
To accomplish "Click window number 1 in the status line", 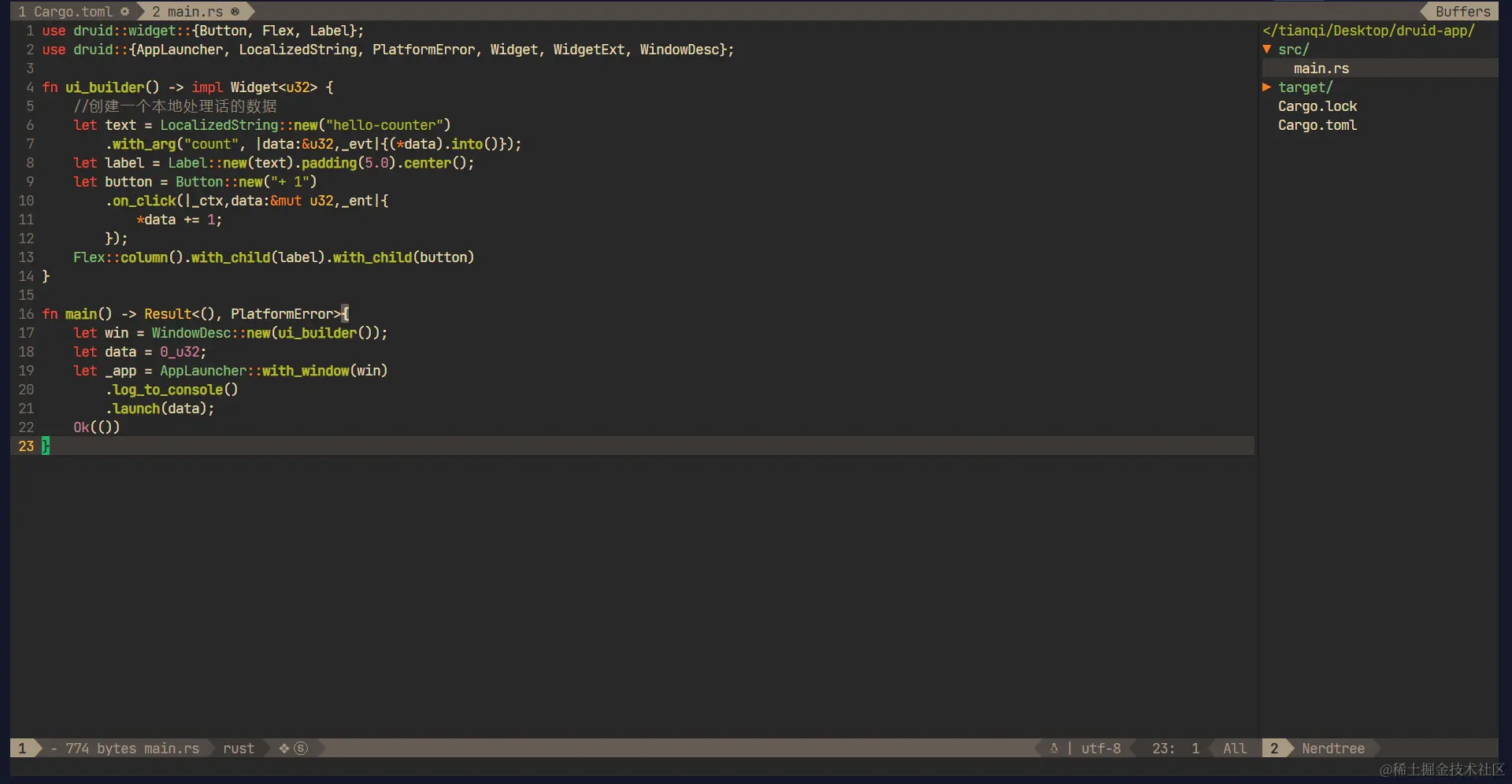I will point(23,748).
